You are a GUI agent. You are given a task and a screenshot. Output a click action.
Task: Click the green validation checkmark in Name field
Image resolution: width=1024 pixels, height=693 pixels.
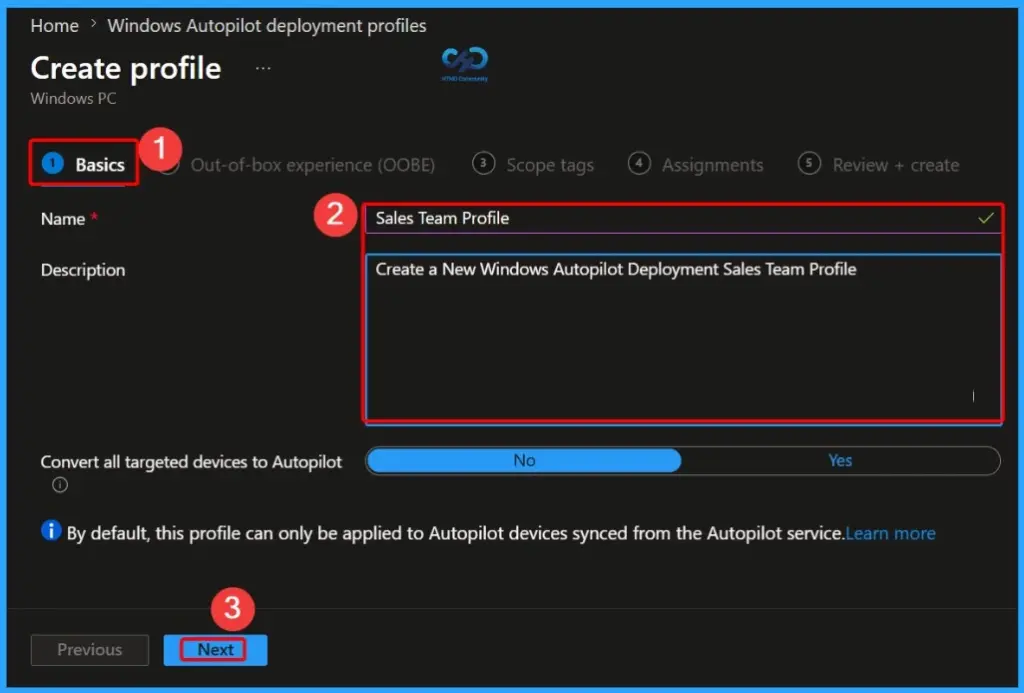click(x=985, y=218)
